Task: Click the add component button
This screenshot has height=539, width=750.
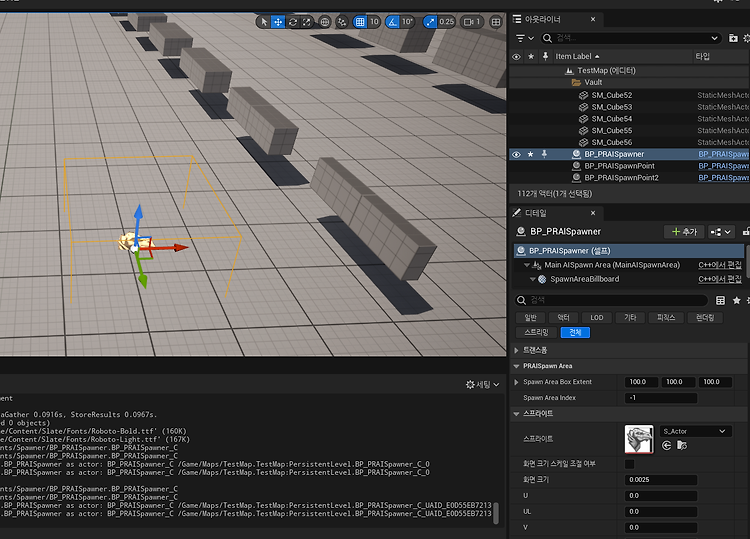Action: 684,231
